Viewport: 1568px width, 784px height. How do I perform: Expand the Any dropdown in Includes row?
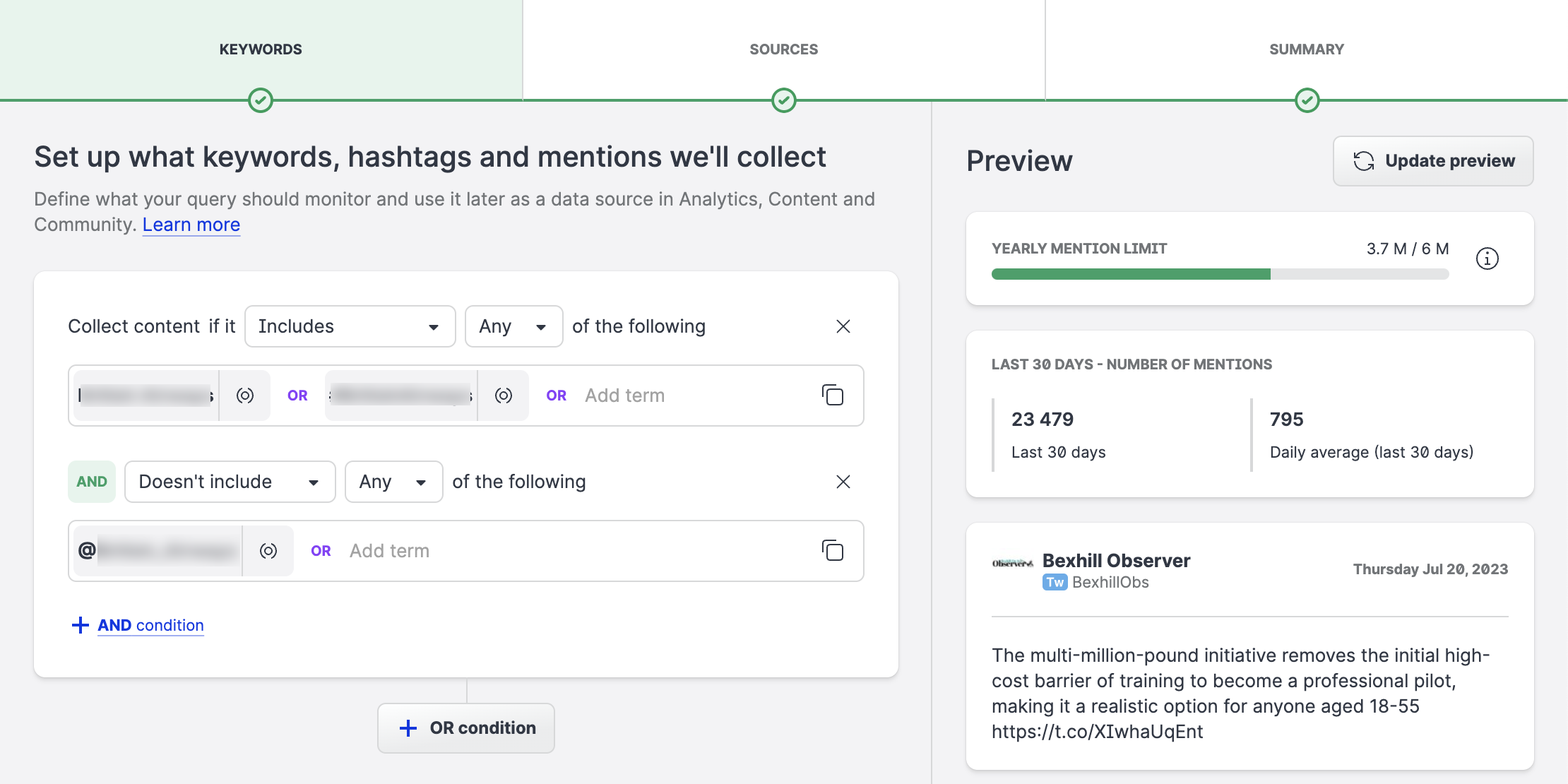[x=513, y=326]
